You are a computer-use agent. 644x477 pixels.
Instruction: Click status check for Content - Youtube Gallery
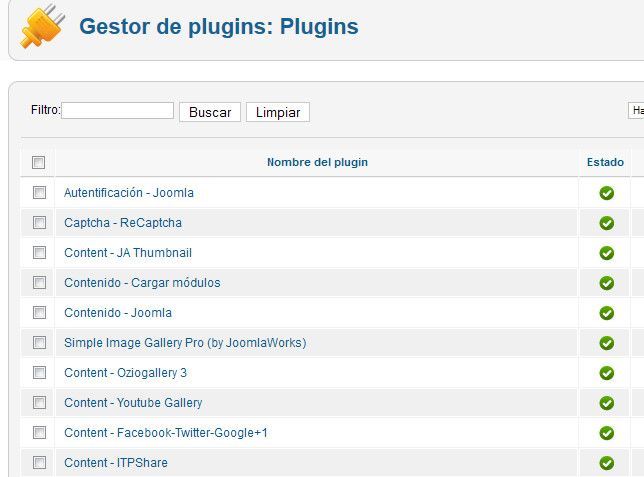point(606,403)
